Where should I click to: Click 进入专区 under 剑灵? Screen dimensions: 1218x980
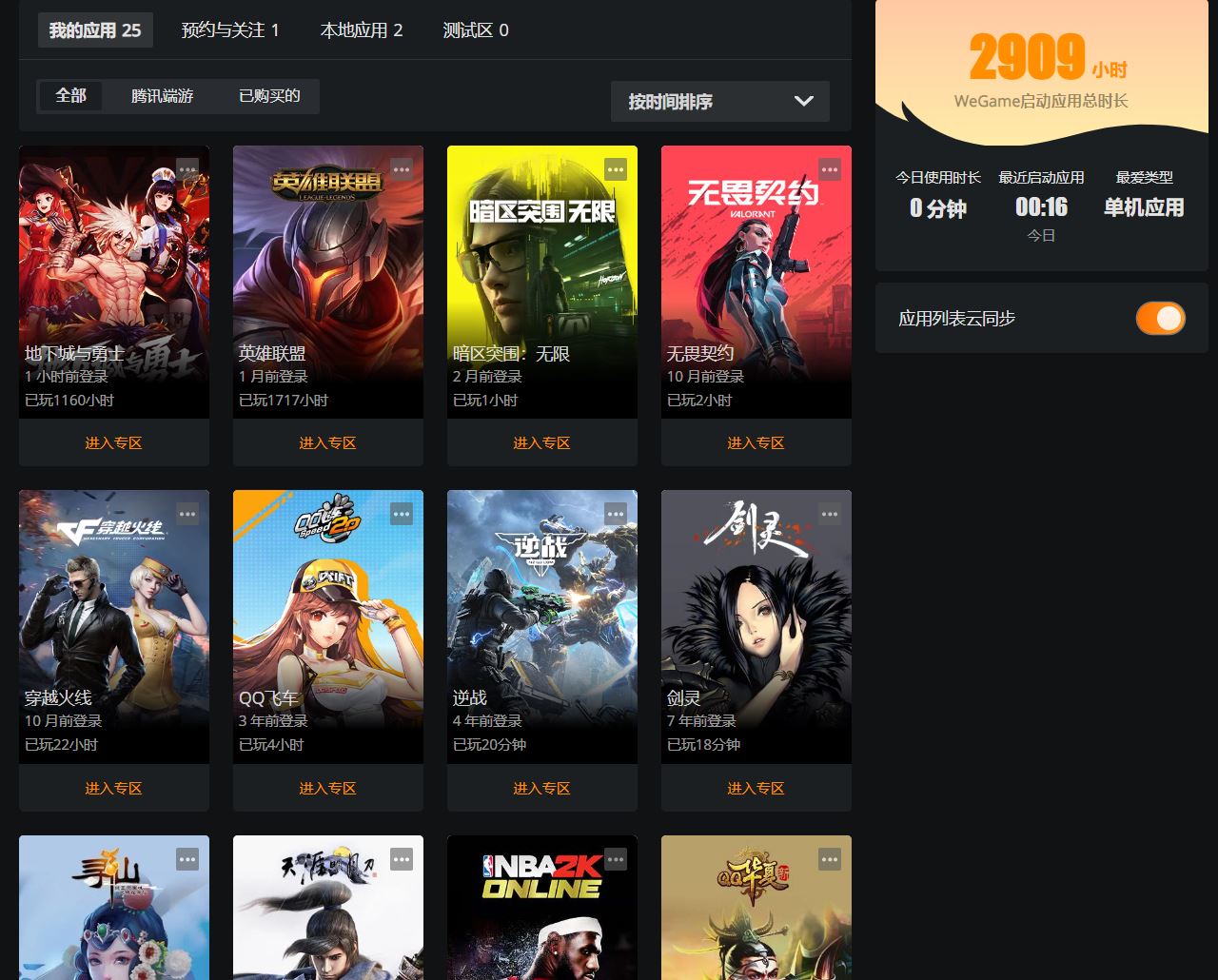(x=756, y=788)
